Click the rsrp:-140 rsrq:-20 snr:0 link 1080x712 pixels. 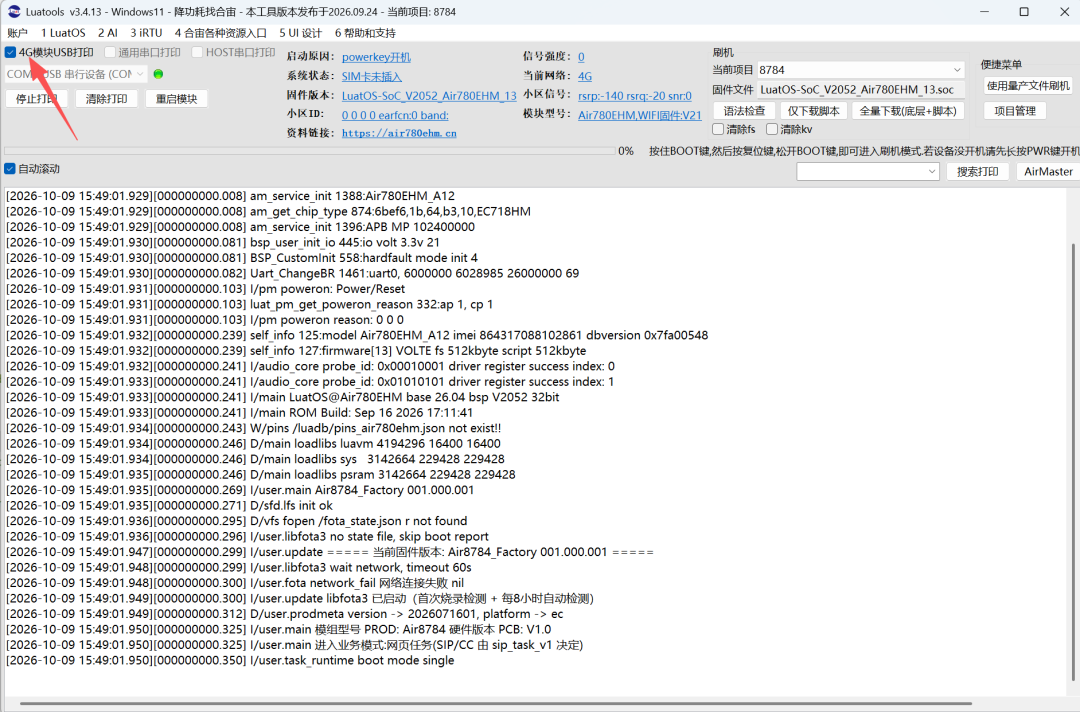point(634,96)
